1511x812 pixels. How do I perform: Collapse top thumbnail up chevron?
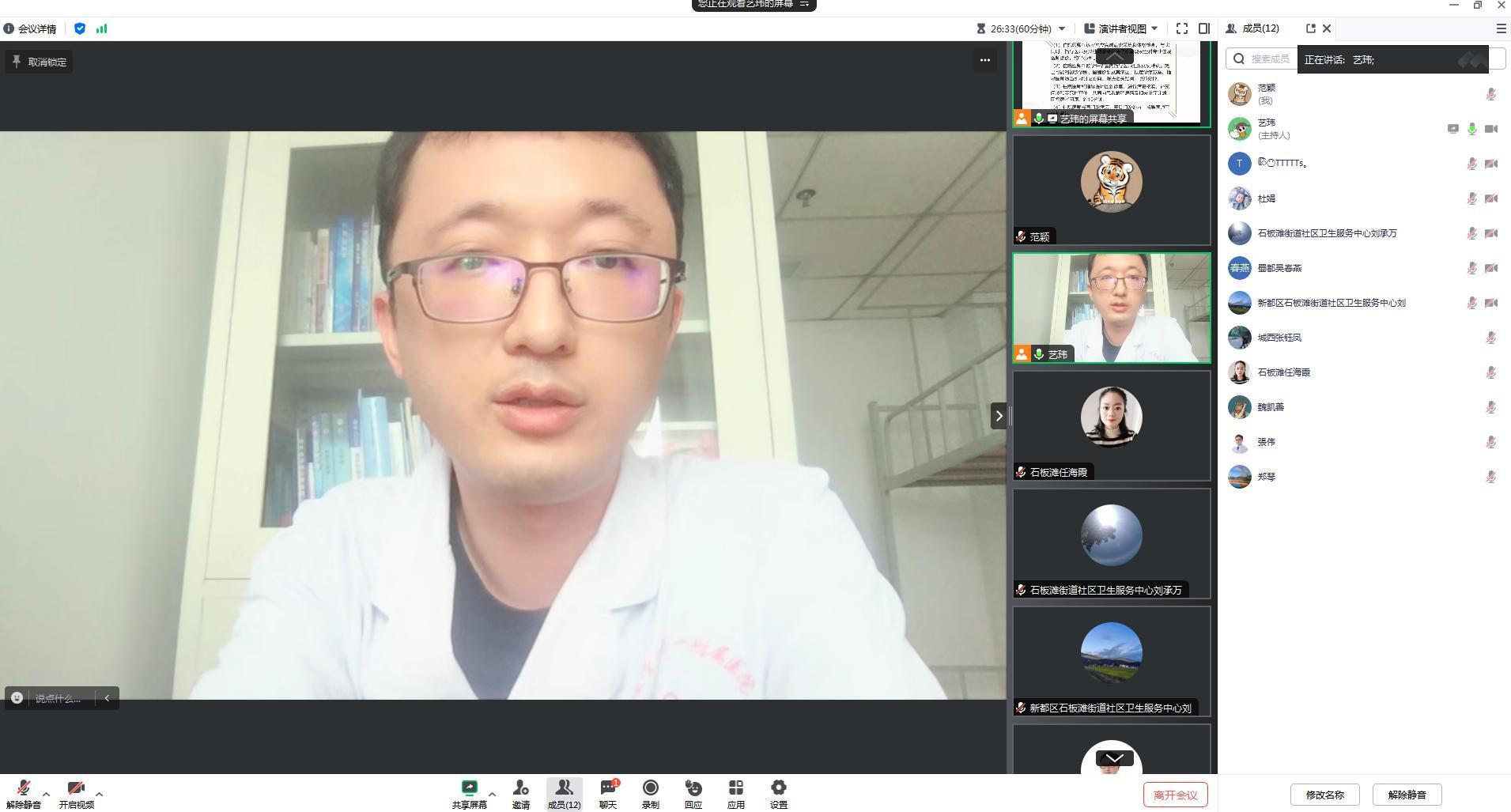[x=1114, y=55]
